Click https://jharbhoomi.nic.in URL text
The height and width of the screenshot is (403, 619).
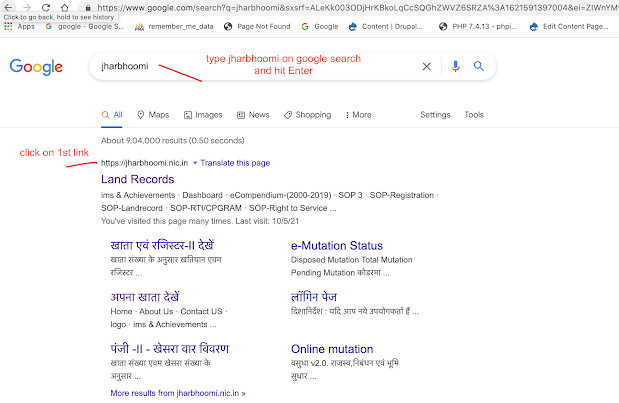point(144,163)
